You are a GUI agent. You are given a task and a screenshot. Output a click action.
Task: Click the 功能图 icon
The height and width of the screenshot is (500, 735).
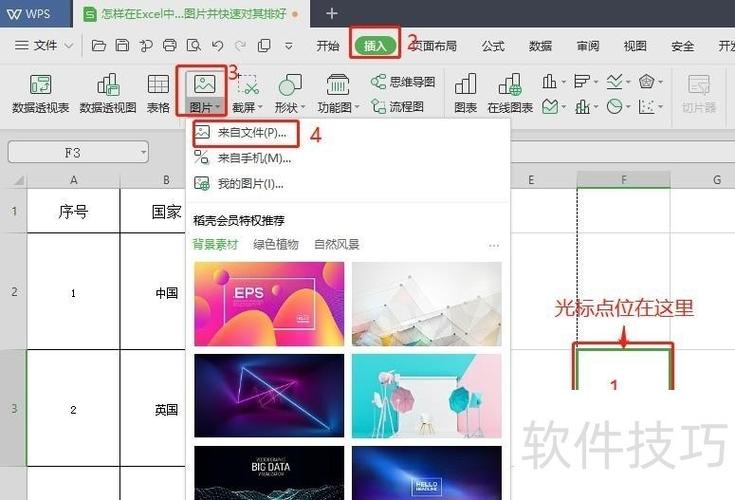(x=338, y=85)
